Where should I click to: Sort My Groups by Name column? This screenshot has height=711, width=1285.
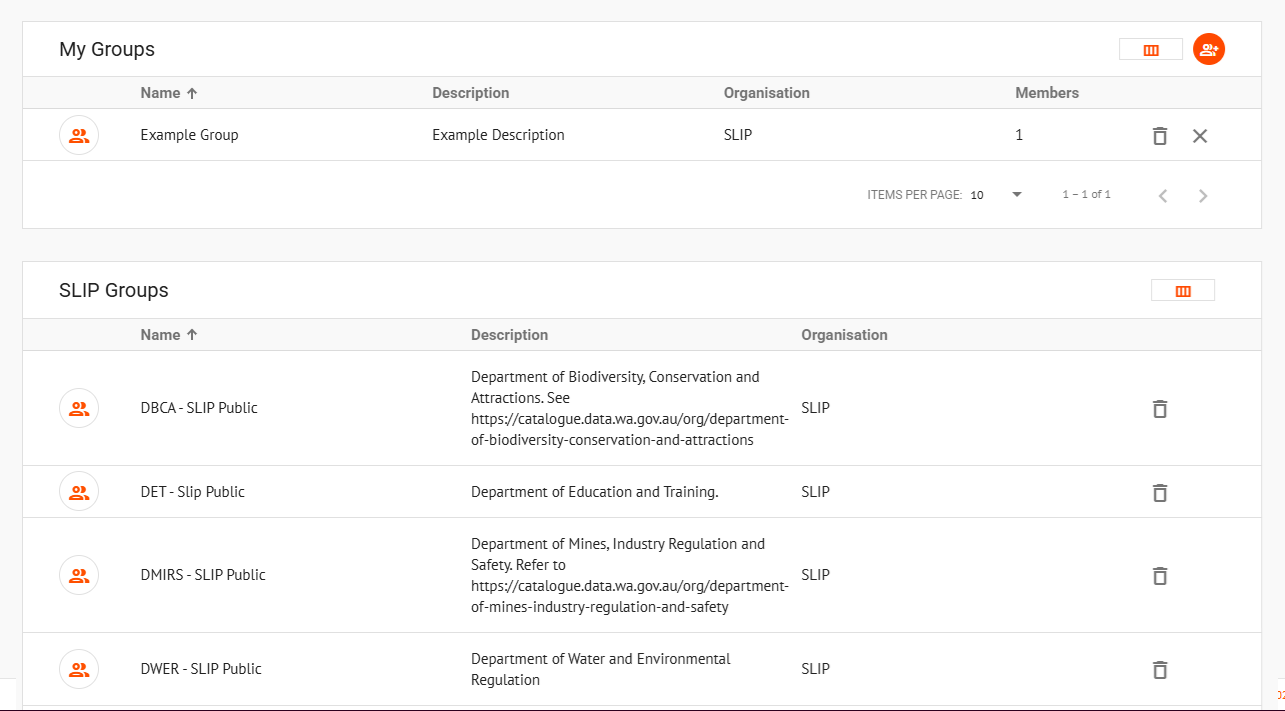click(169, 93)
